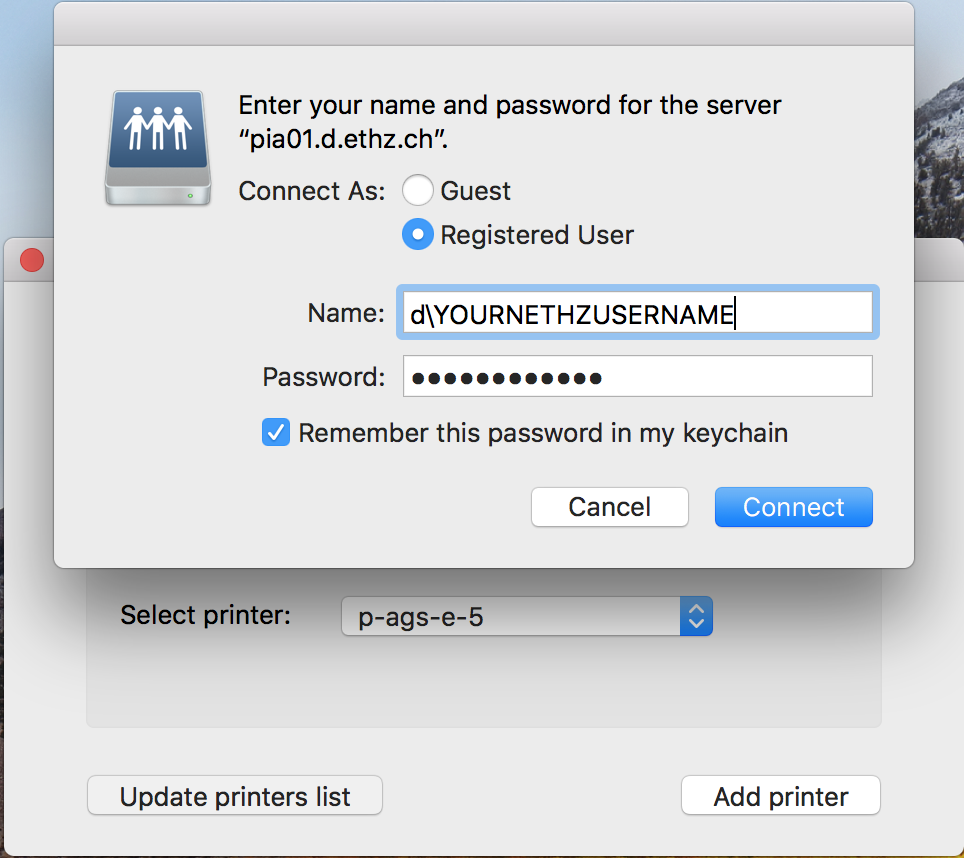964x858 pixels.
Task: Click the Guest label text
Action: point(475,191)
